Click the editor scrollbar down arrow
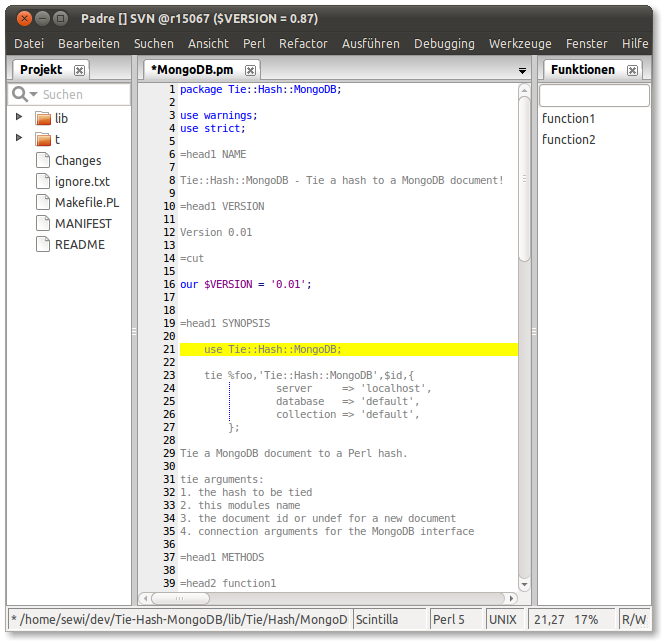The width and height of the screenshot is (662, 641). (x=524, y=585)
